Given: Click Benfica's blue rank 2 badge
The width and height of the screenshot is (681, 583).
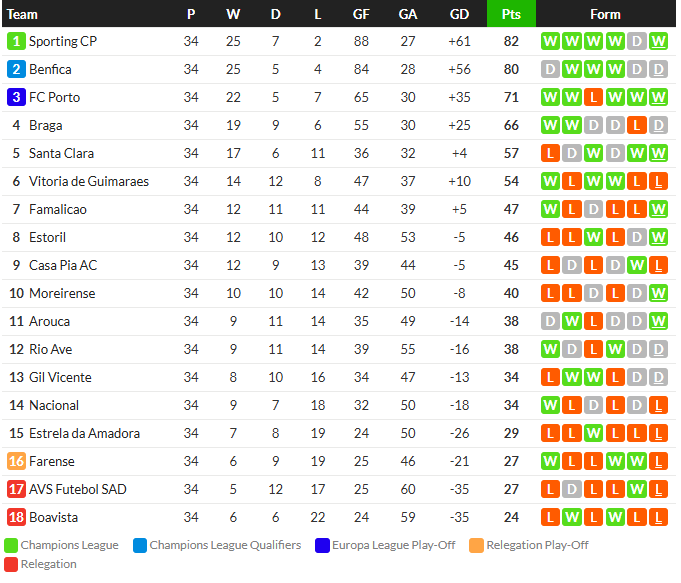Looking at the screenshot, I should click(16, 69).
